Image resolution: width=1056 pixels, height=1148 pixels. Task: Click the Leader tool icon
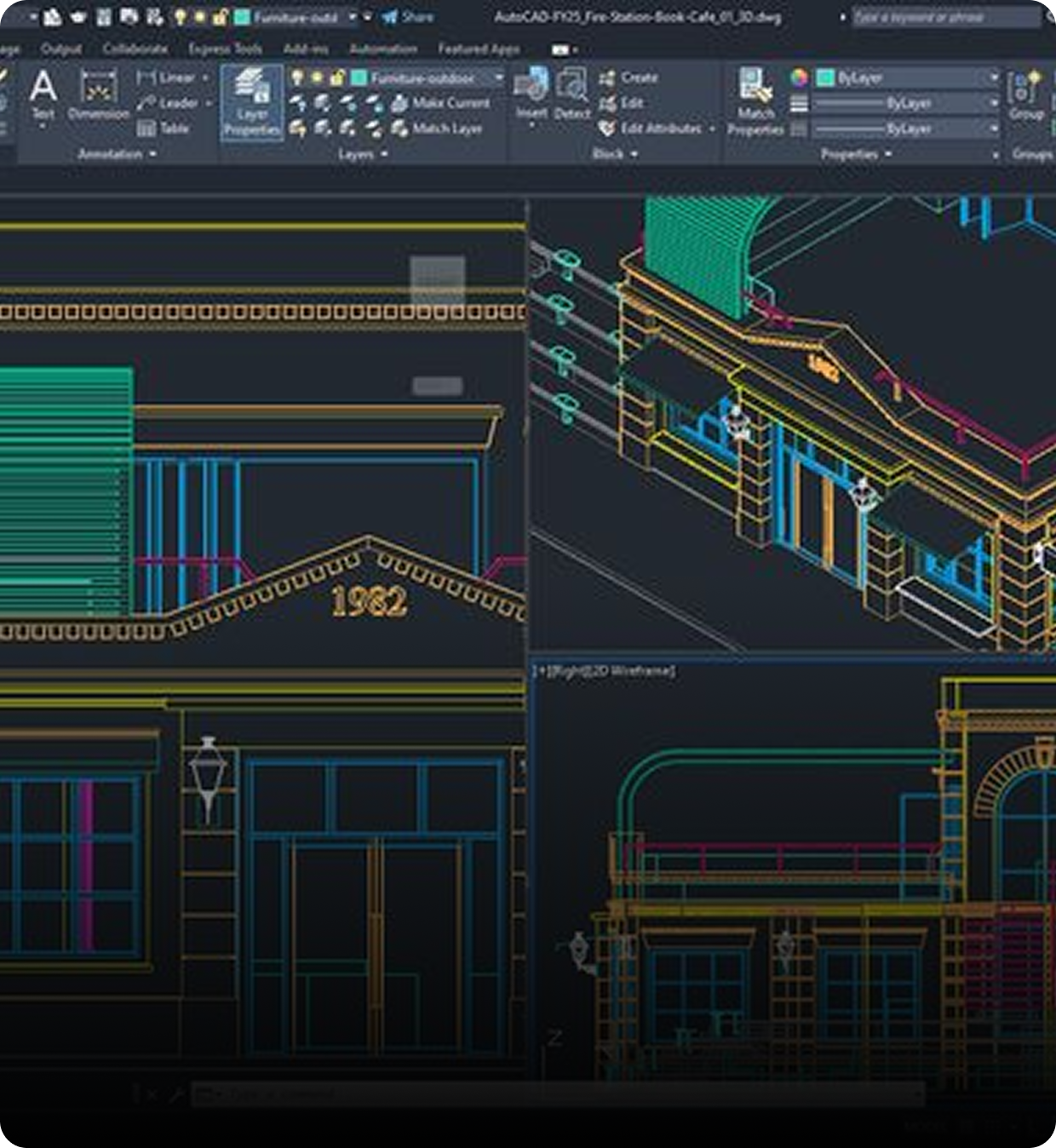pos(146,103)
